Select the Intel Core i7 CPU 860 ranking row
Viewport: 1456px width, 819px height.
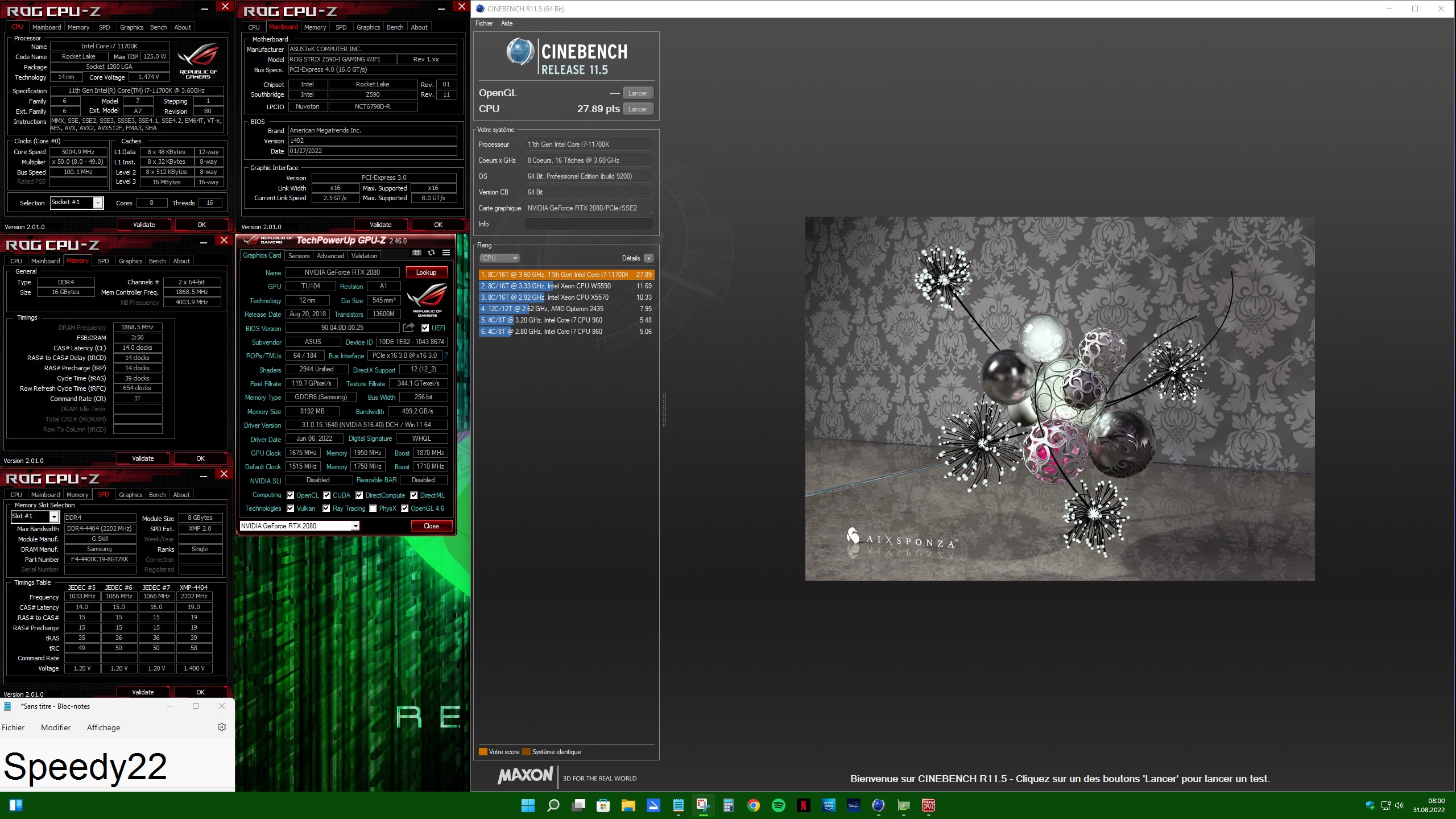566,332
